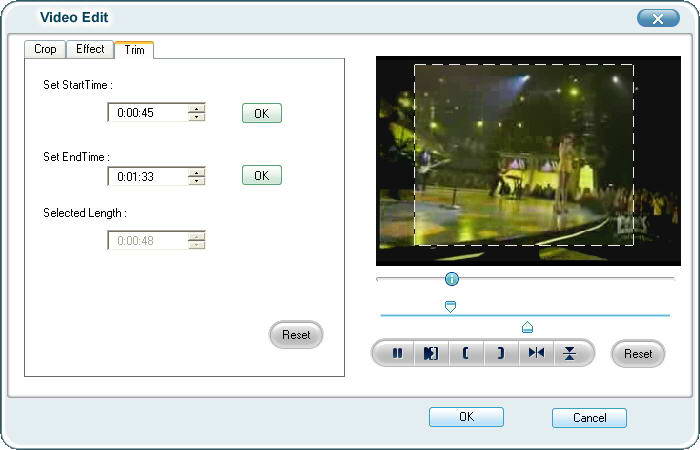Click the horizontal flip arrows icon
Image resolution: width=700 pixels, height=450 pixels.
point(536,353)
